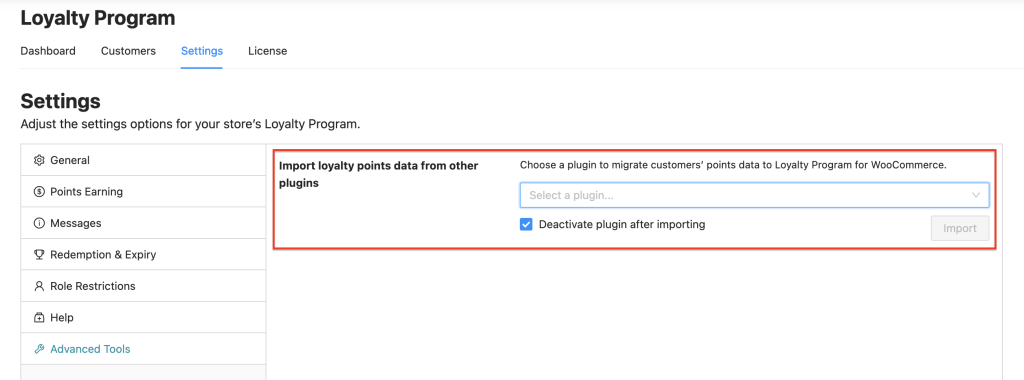
Task: Click the General gear icon
Action: coord(39,161)
